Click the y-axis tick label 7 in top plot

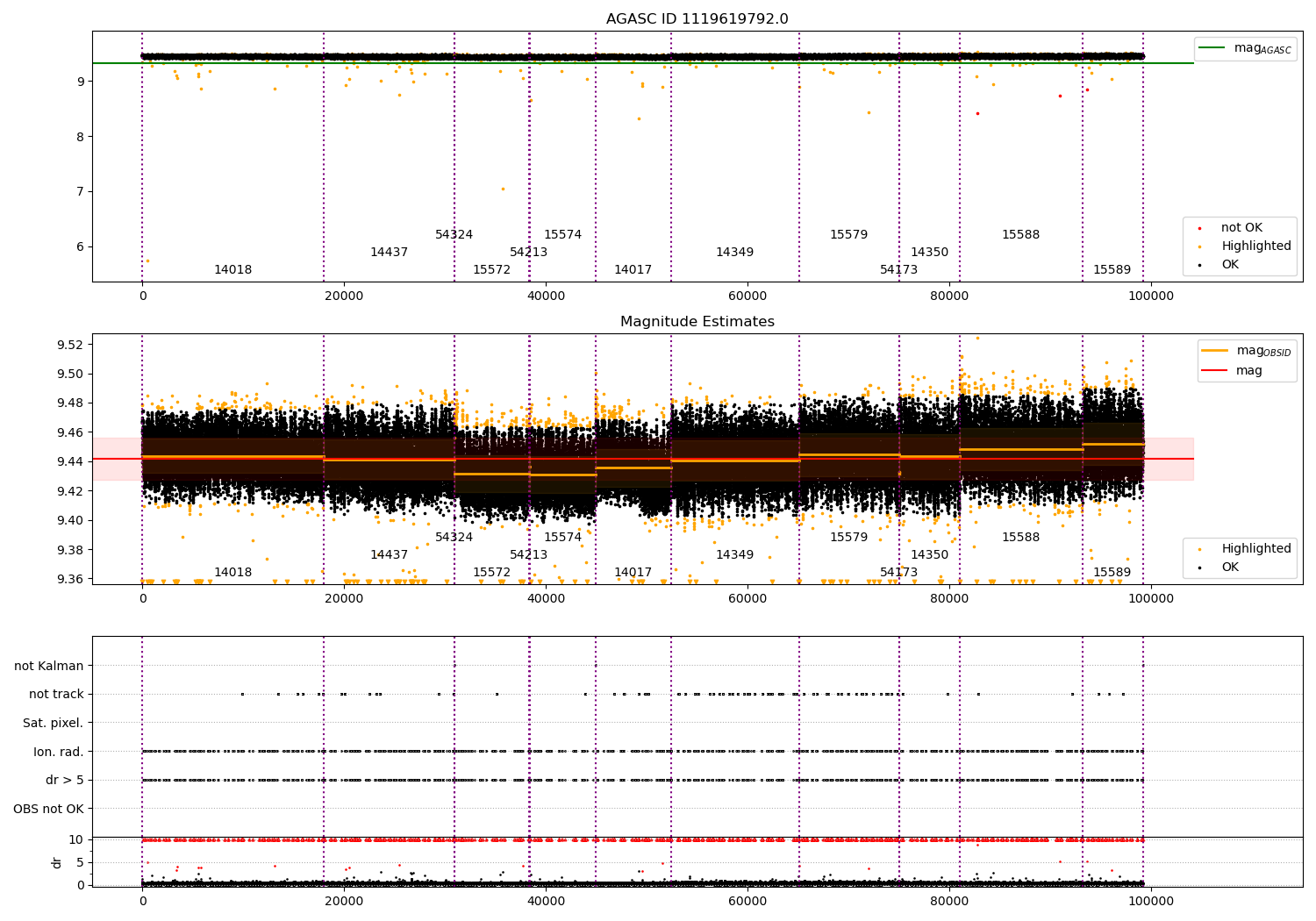[80, 192]
